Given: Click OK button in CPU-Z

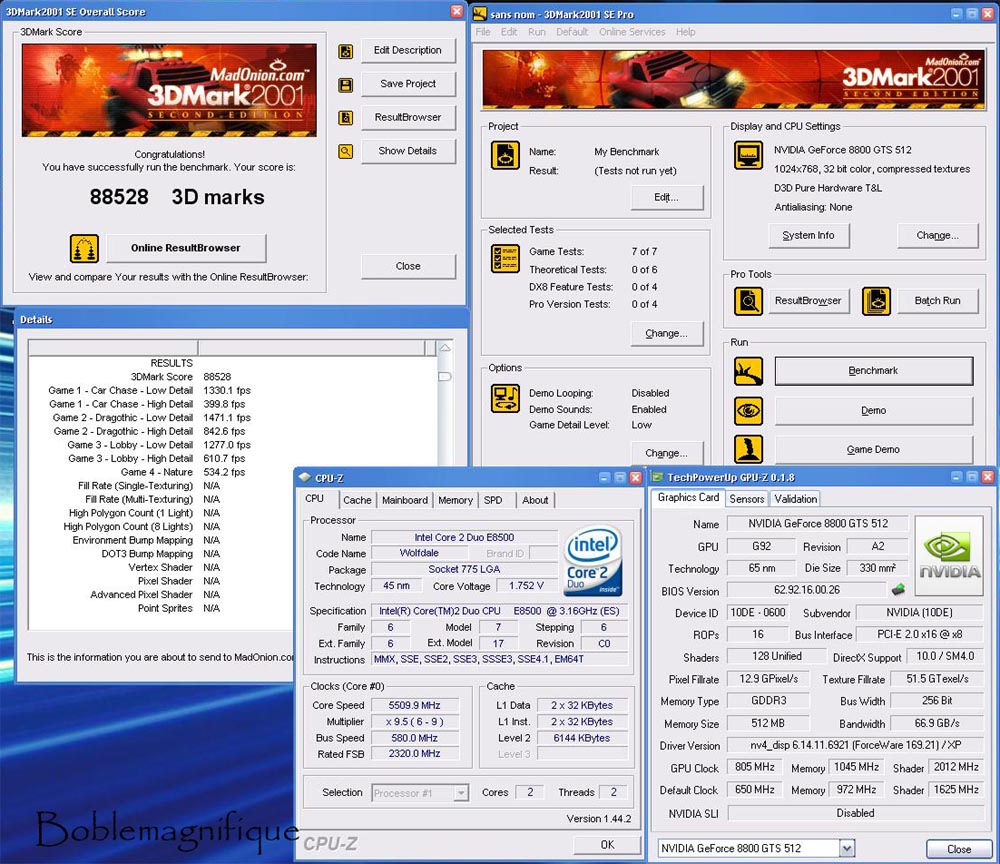Looking at the screenshot, I should [x=607, y=844].
